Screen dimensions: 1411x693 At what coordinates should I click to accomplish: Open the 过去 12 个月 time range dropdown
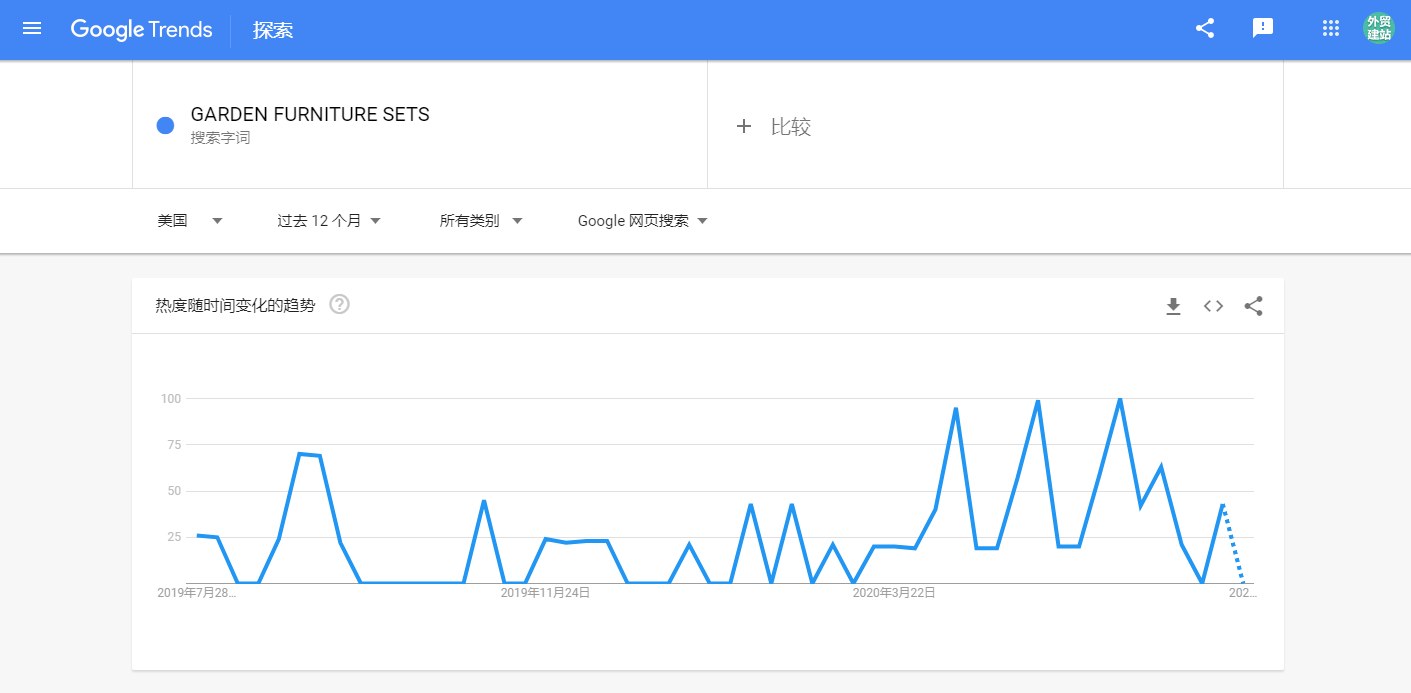pos(329,221)
